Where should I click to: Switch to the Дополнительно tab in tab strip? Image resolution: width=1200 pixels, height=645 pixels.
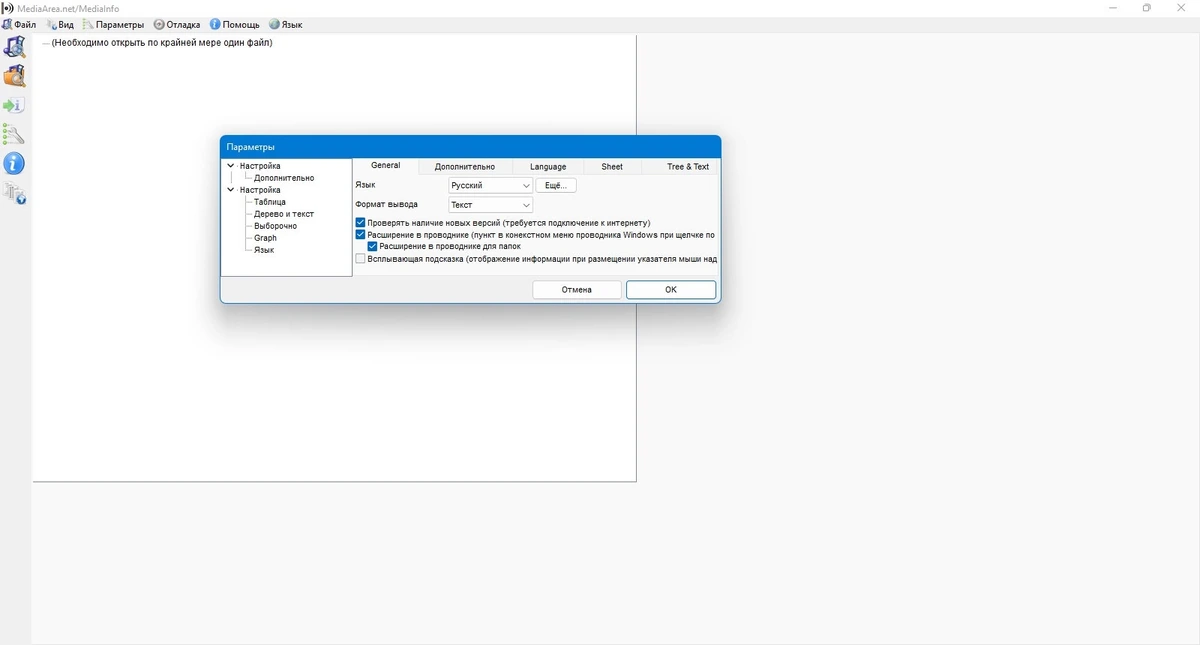465,167
